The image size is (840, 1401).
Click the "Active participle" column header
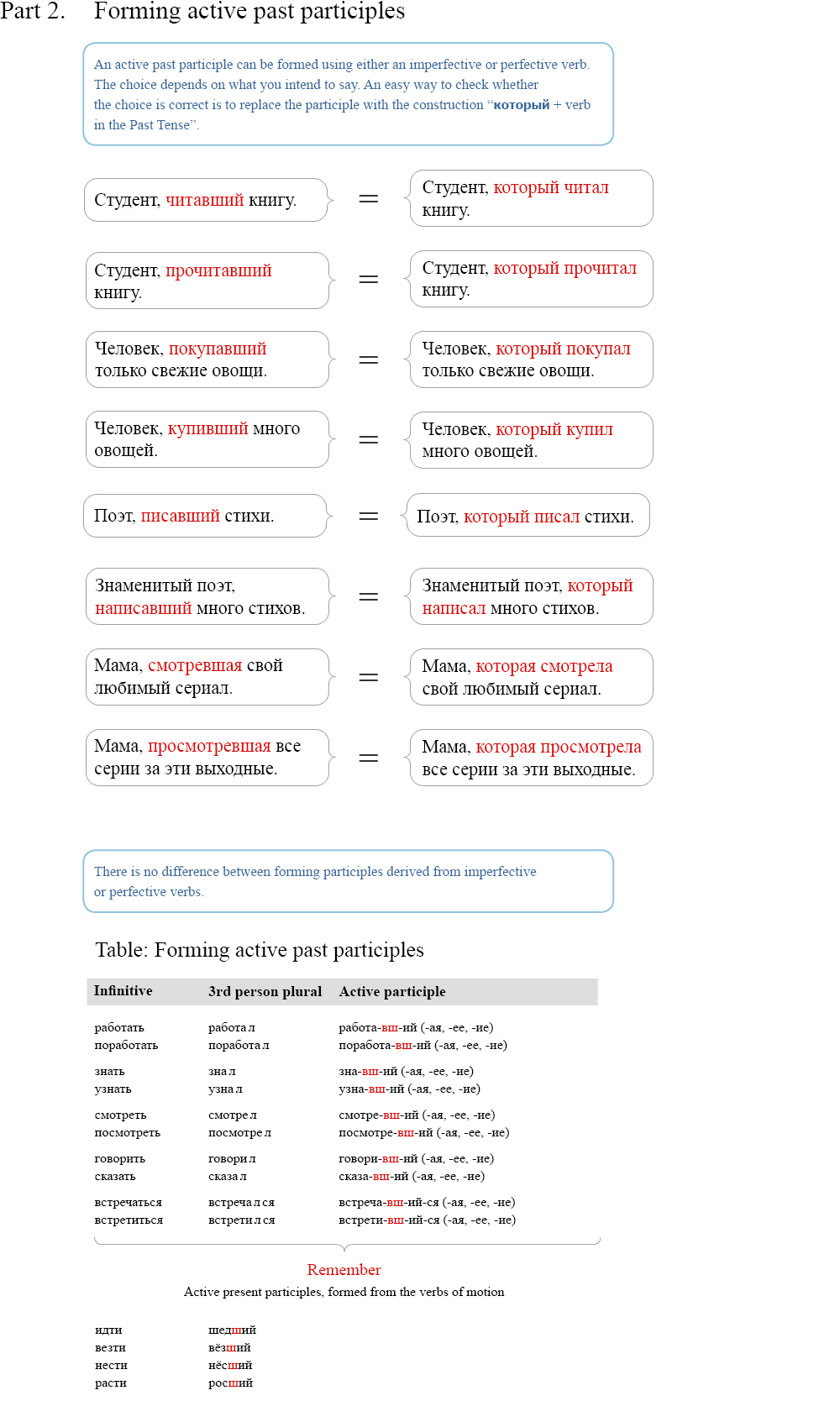(x=392, y=992)
